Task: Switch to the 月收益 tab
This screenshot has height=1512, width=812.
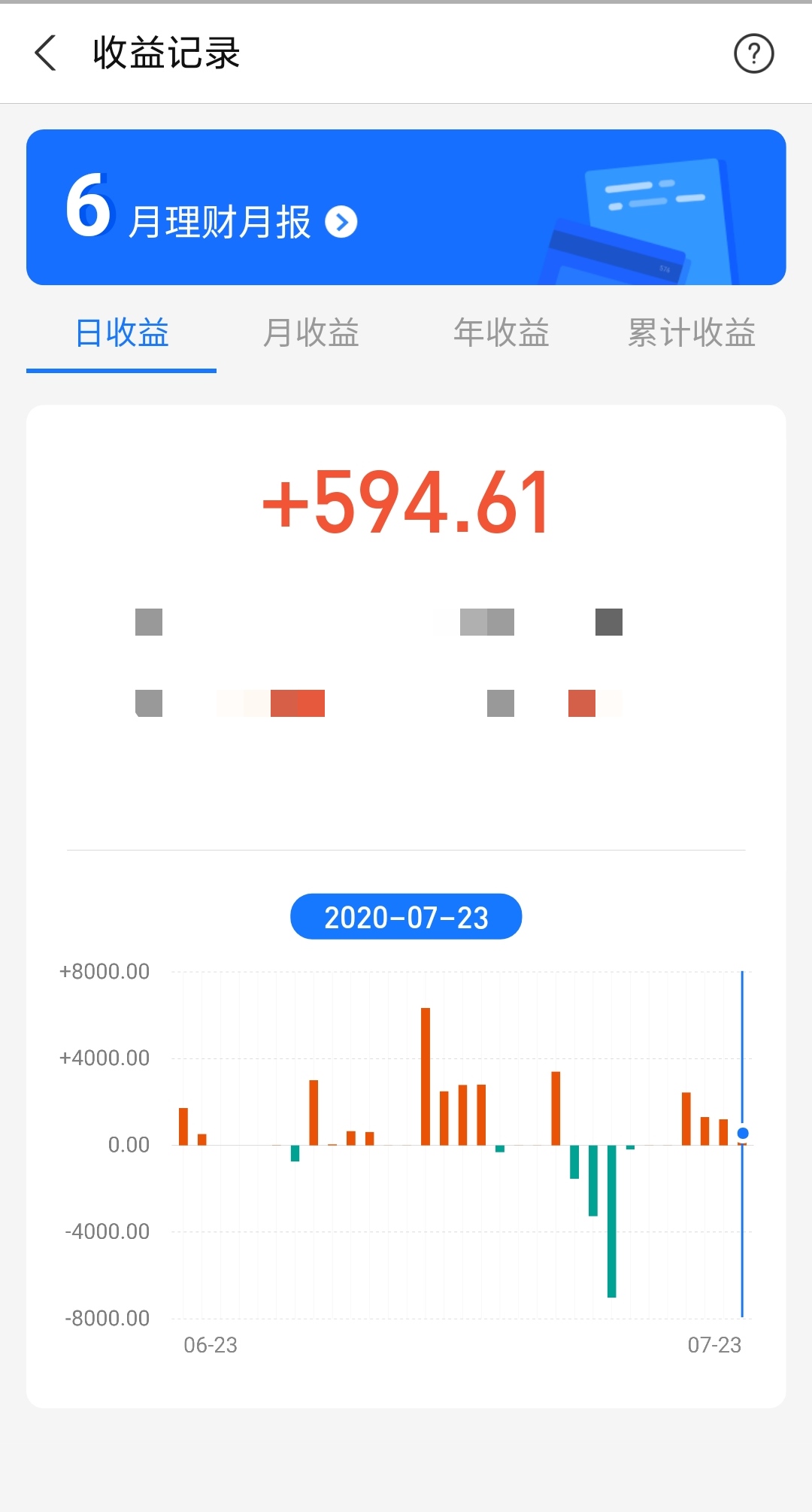Action: tap(311, 333)
